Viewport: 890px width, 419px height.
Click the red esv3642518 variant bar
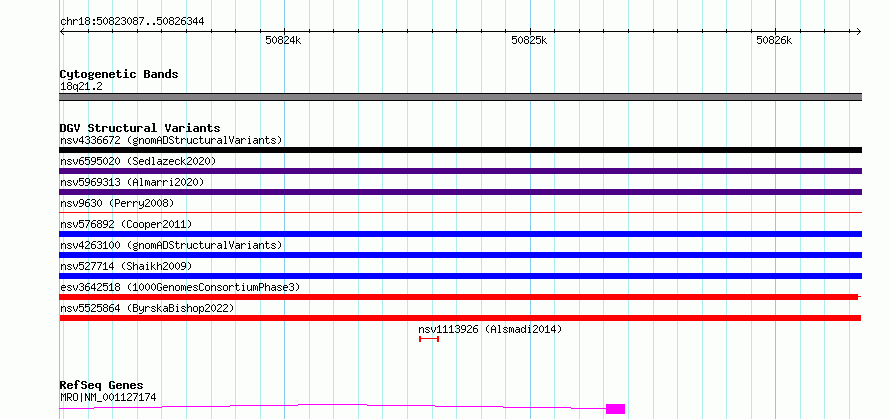point(459,297)
